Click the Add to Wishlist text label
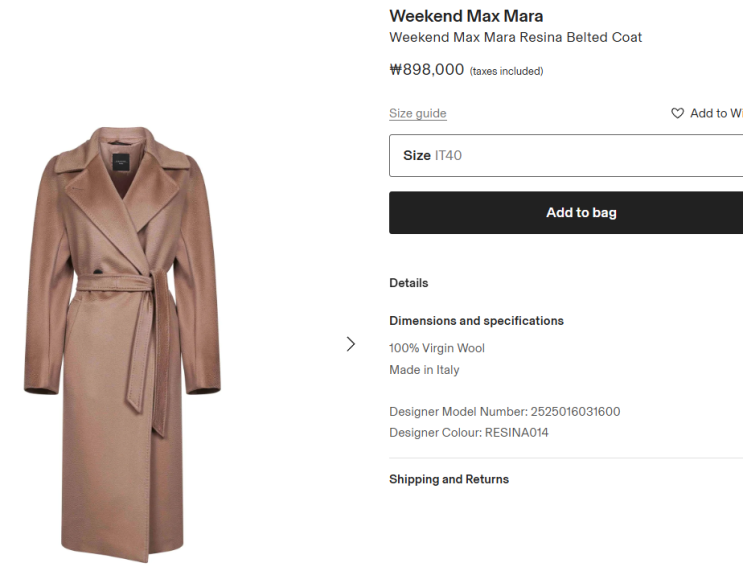 (x=716, y=114)
